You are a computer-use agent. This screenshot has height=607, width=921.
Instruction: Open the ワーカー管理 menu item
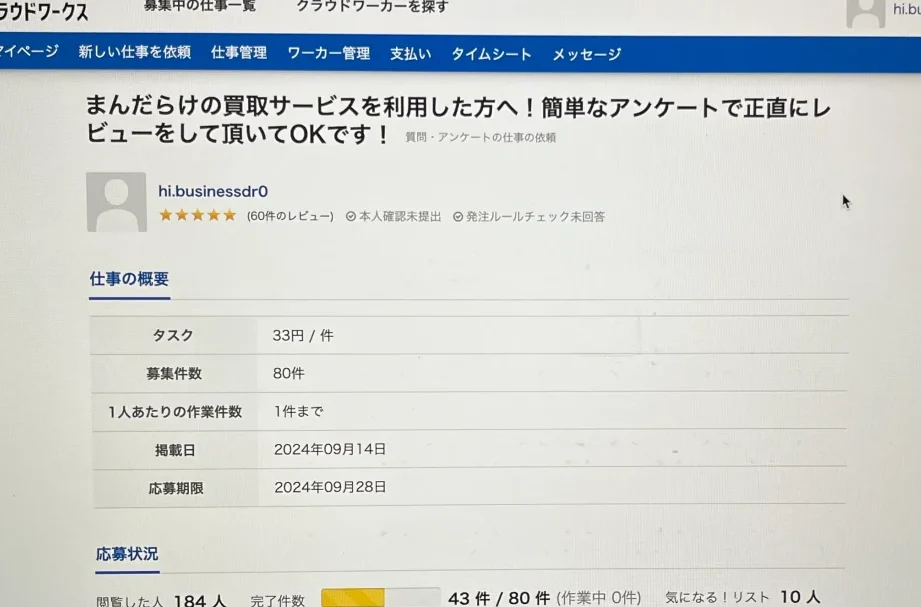pyautogui.click(x=328, y=53)
